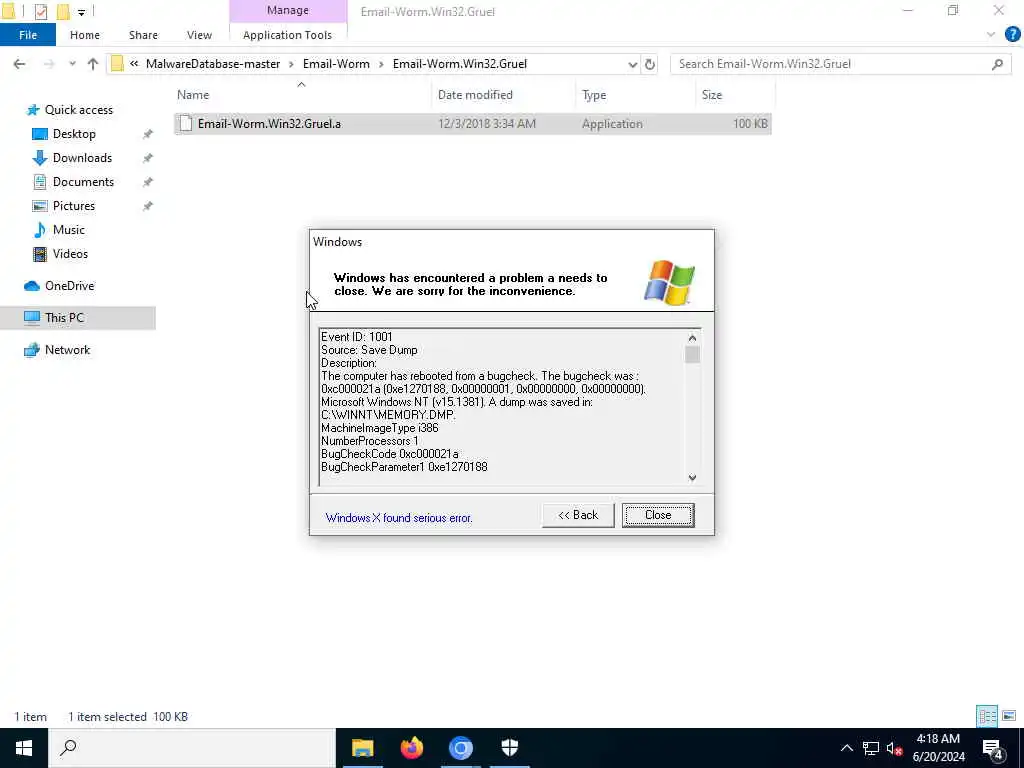Screen dimensions: 1024x768
Task: Unpin Downloads using its pin icon
Action: click(148, 158)
